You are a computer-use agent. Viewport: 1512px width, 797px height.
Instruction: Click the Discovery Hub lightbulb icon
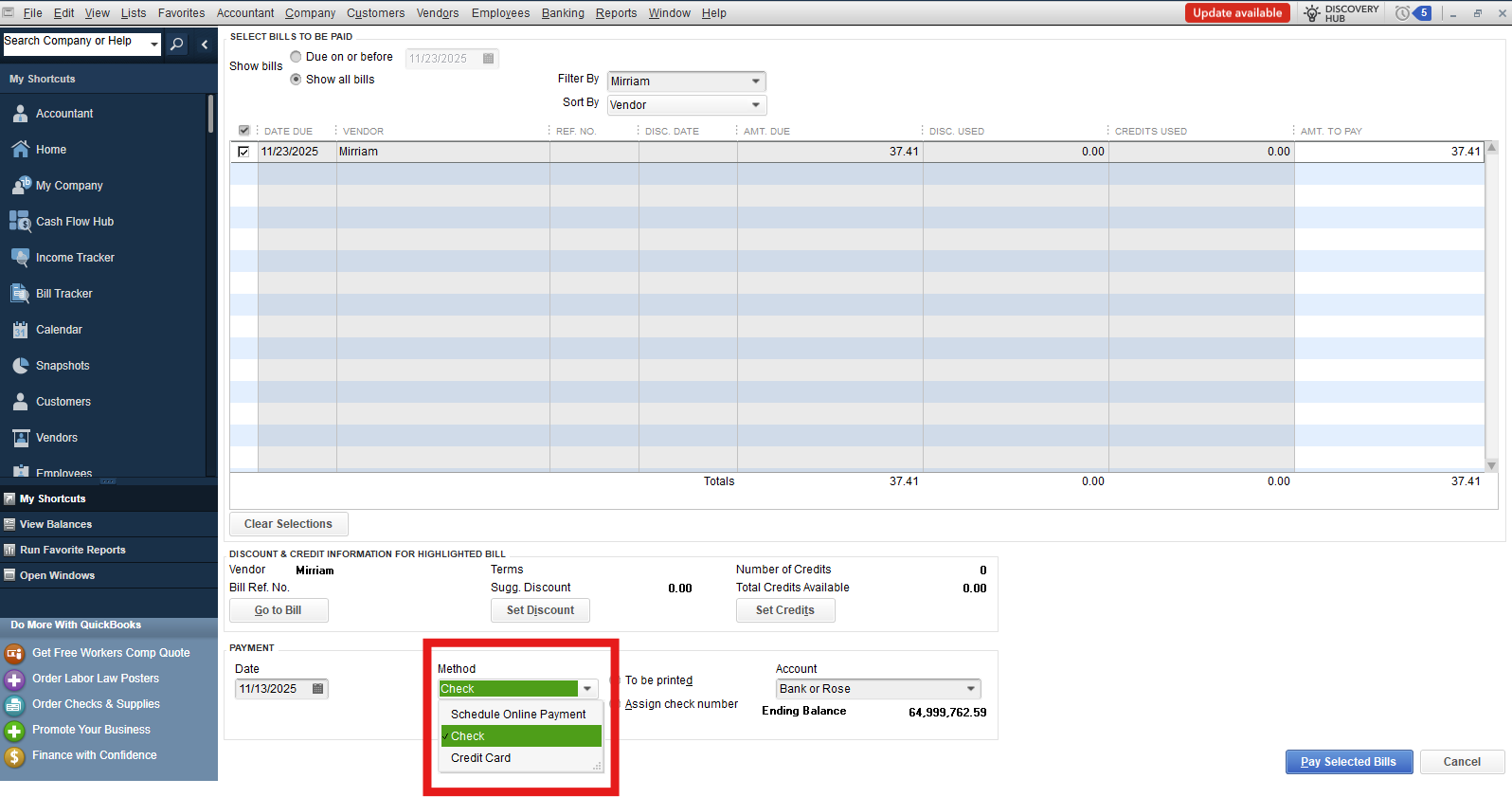[x=1312, y=13]
